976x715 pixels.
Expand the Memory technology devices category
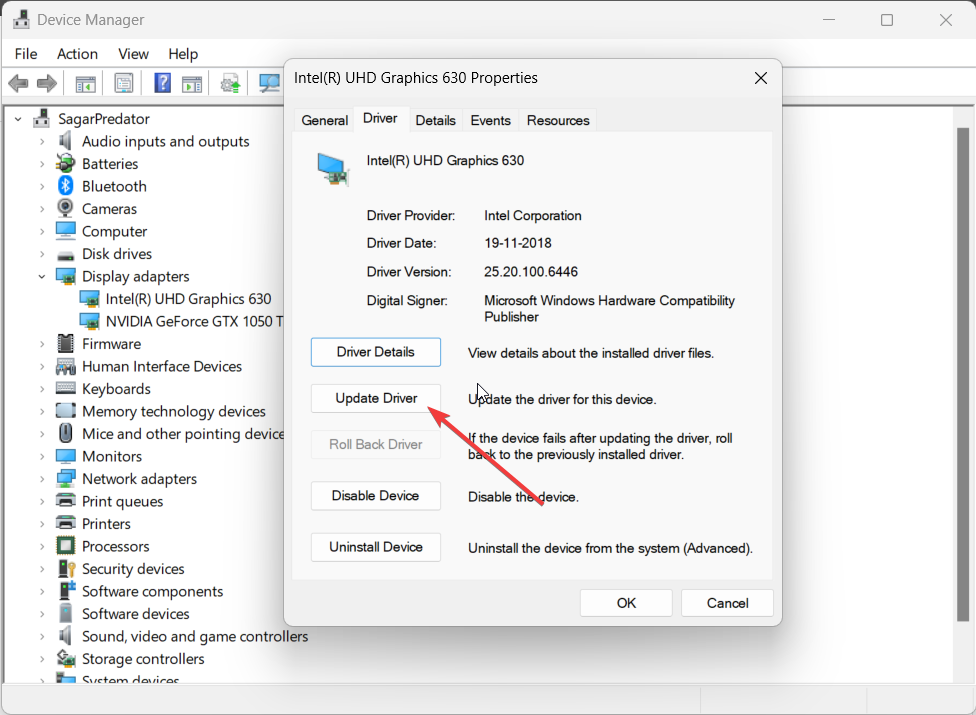42,411
